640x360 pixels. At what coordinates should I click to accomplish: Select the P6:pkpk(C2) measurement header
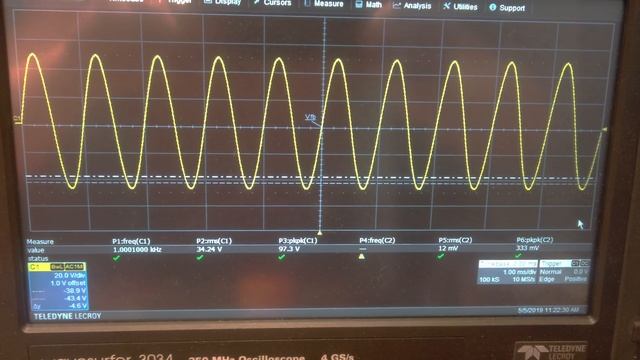click(535, 240)
